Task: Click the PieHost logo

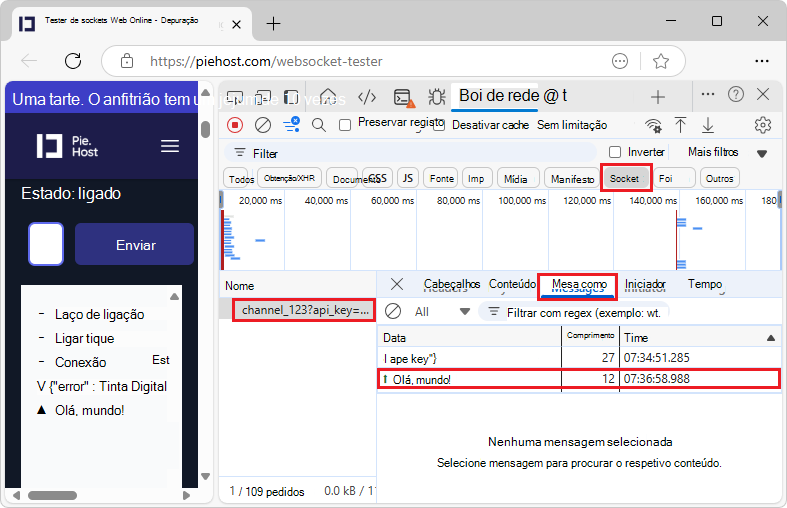Action: point(67,146)
